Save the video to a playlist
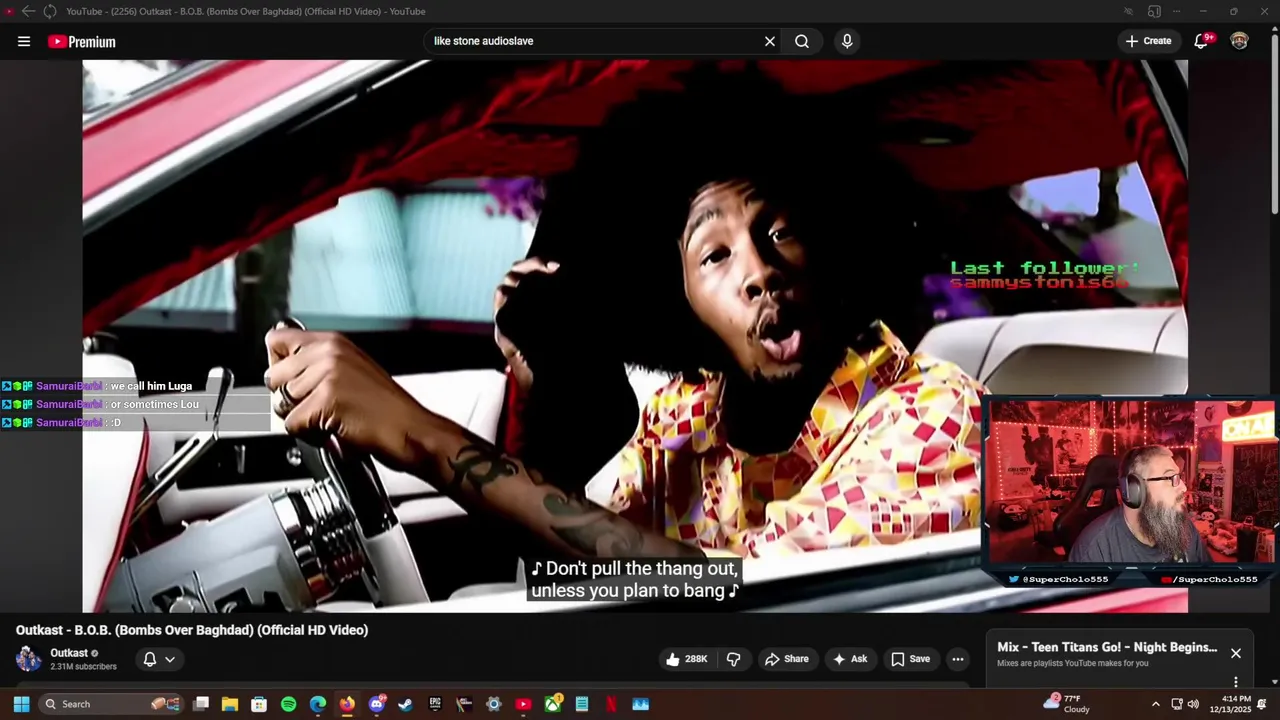This screenshot has width=1280, height=720. click(910, 659)
